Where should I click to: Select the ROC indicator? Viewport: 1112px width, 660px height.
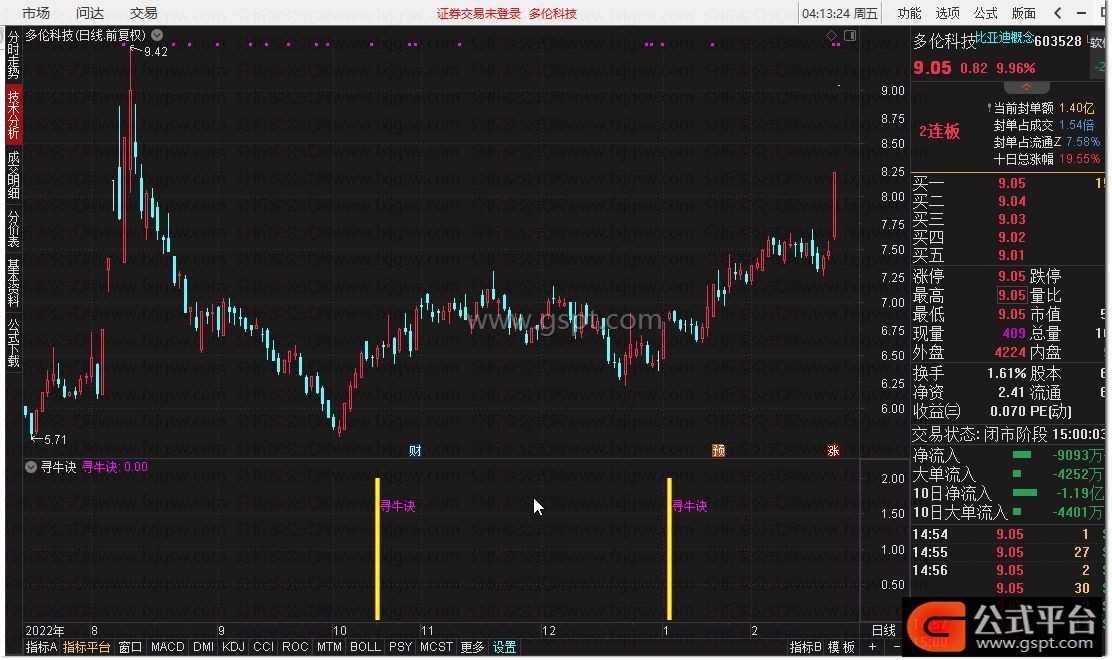pos(295,647)
